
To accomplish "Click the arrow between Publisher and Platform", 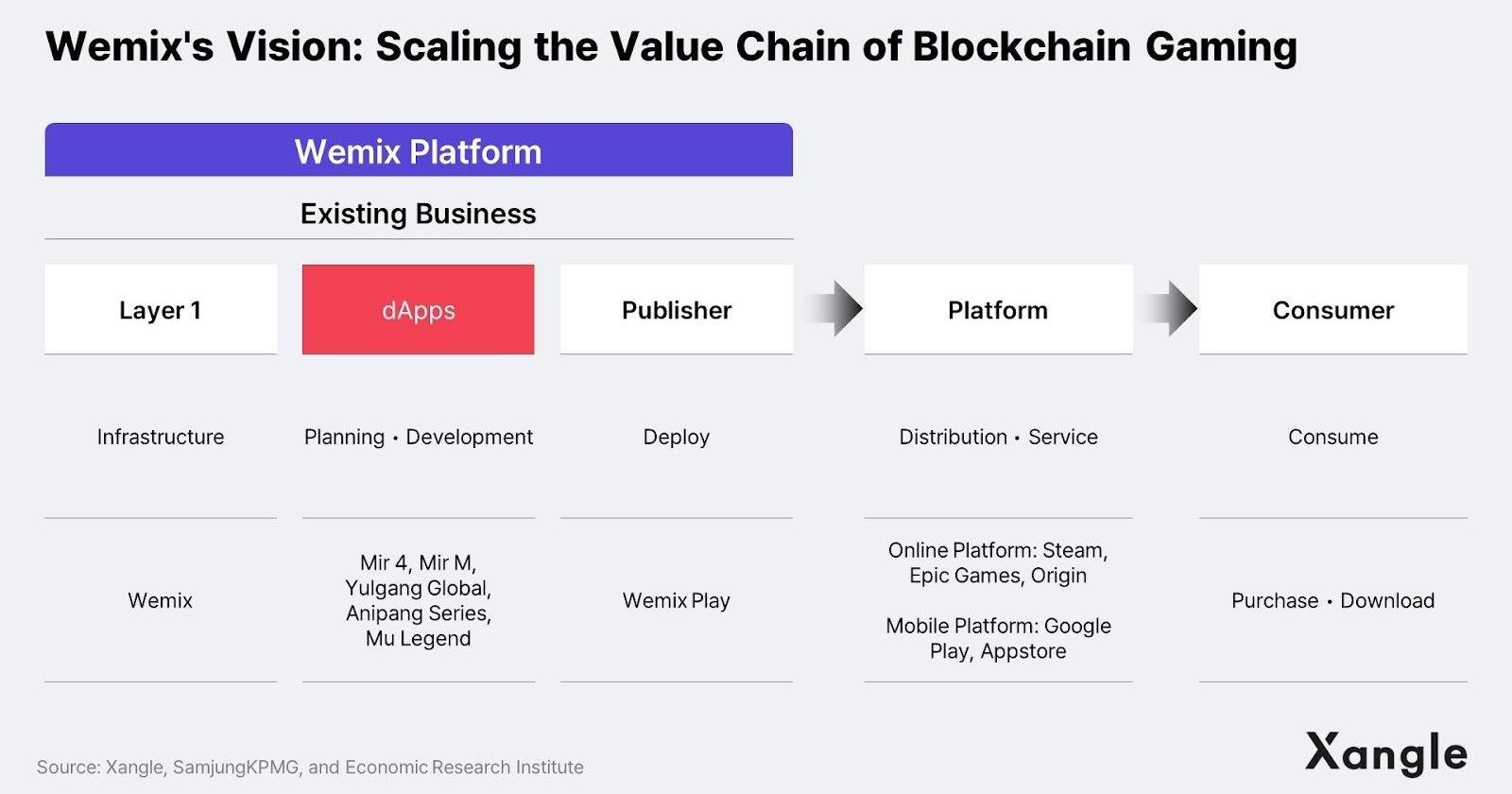I will (x=835, y=309).
